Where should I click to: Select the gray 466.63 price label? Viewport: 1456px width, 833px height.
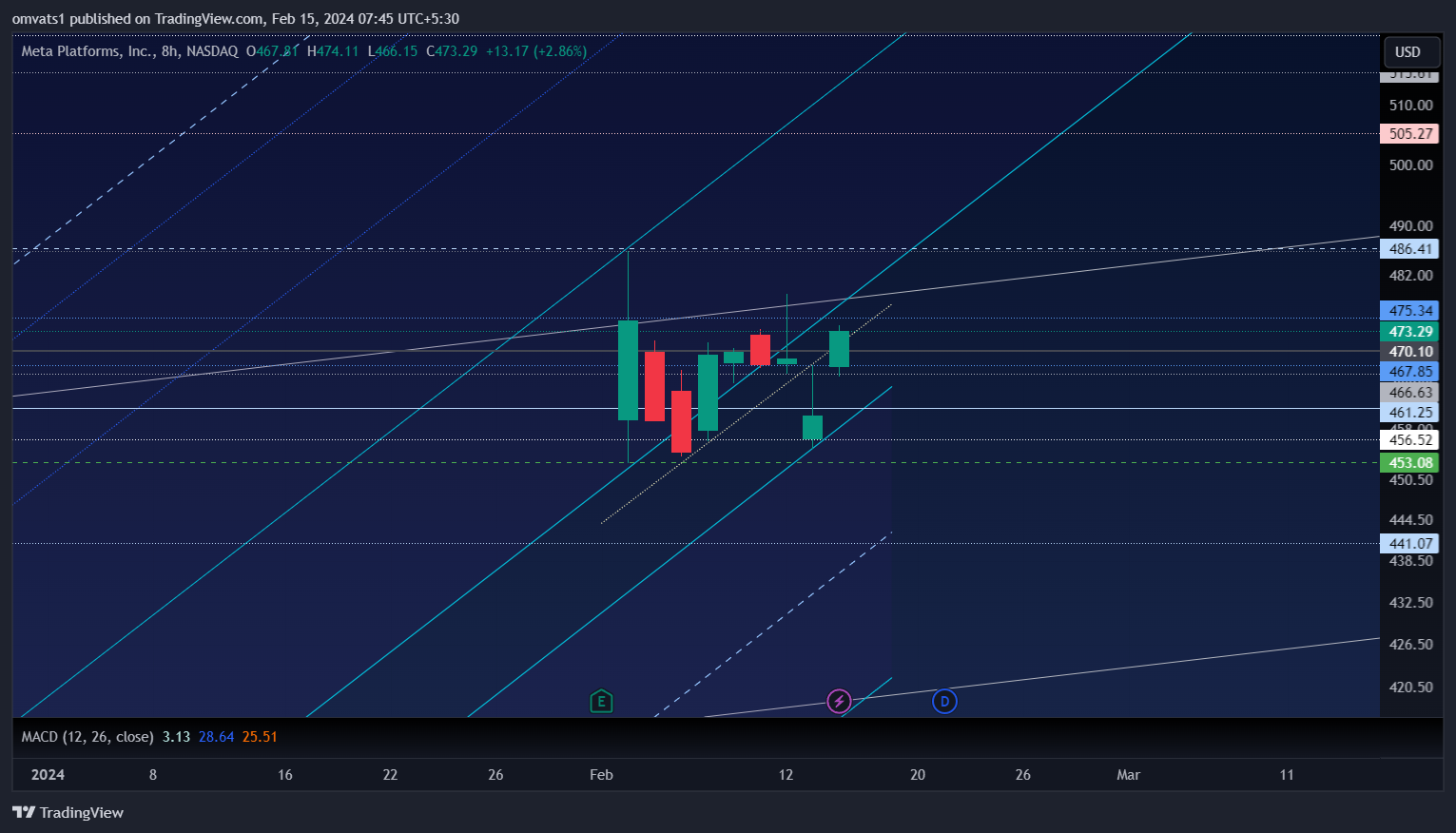pos(1409,393)
